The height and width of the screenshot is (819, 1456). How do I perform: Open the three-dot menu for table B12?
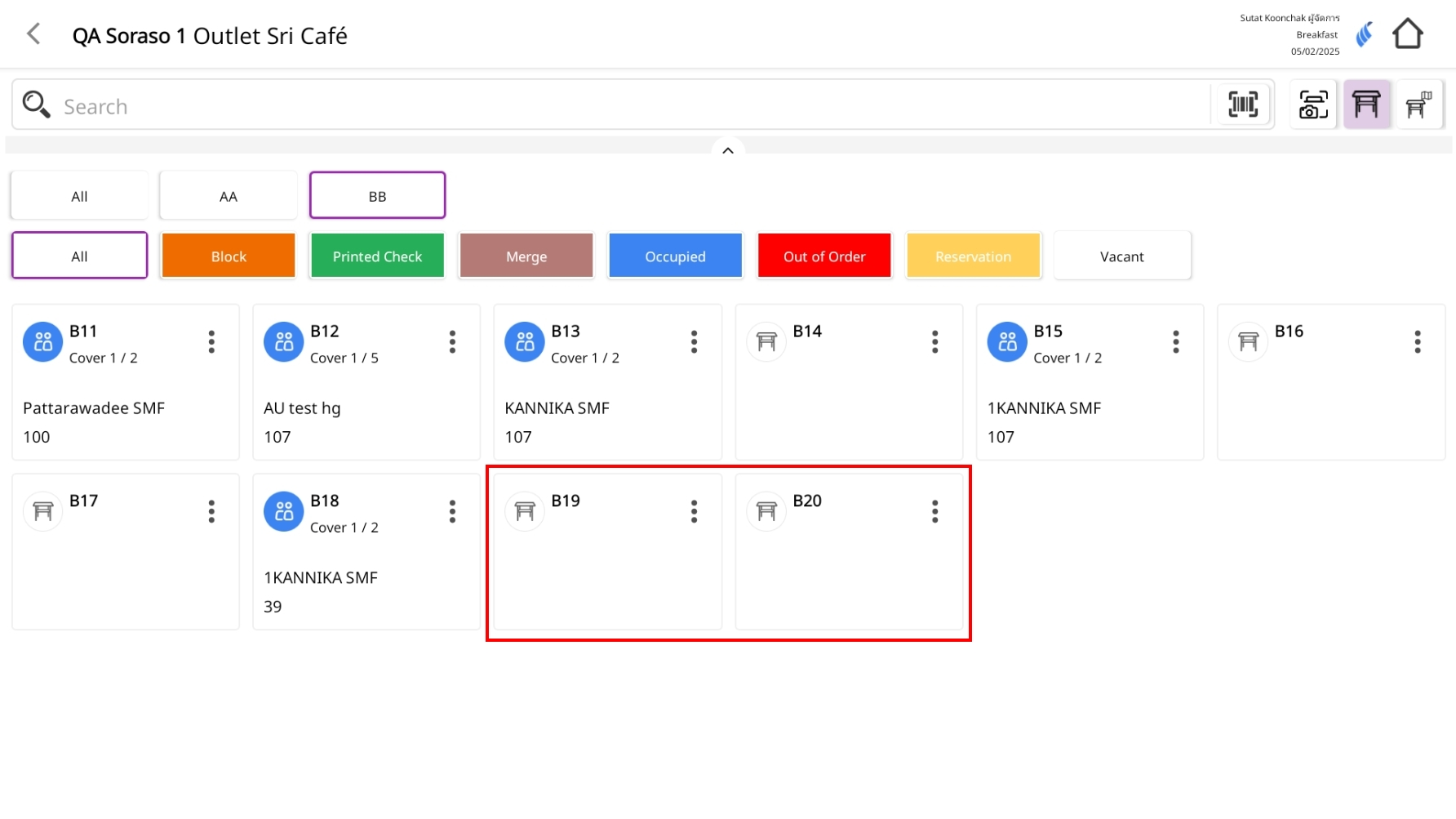coord(452,342)
